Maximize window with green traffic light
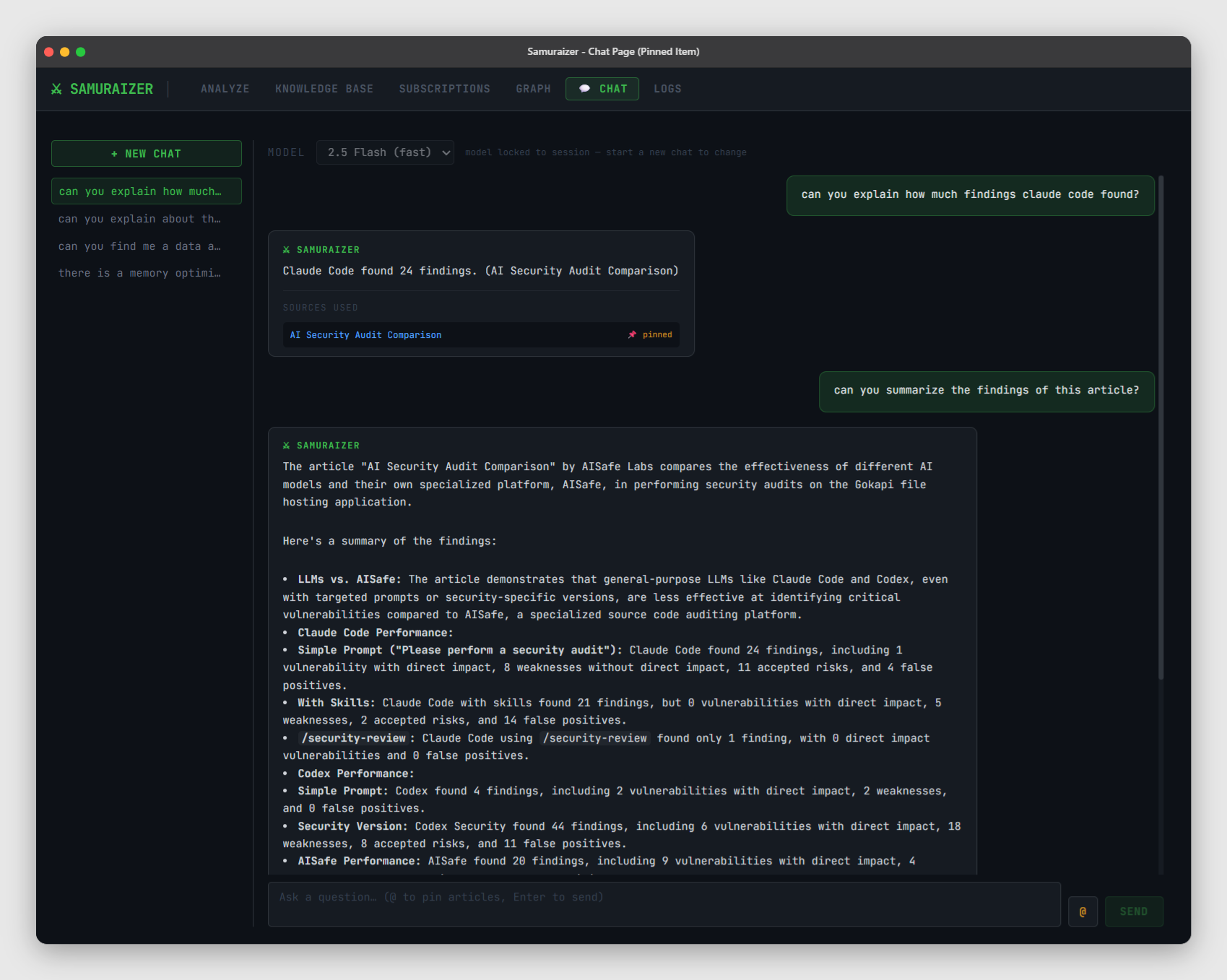This screenshot has width=1227, height=980. pyautogui.click(x=81, y=52)
